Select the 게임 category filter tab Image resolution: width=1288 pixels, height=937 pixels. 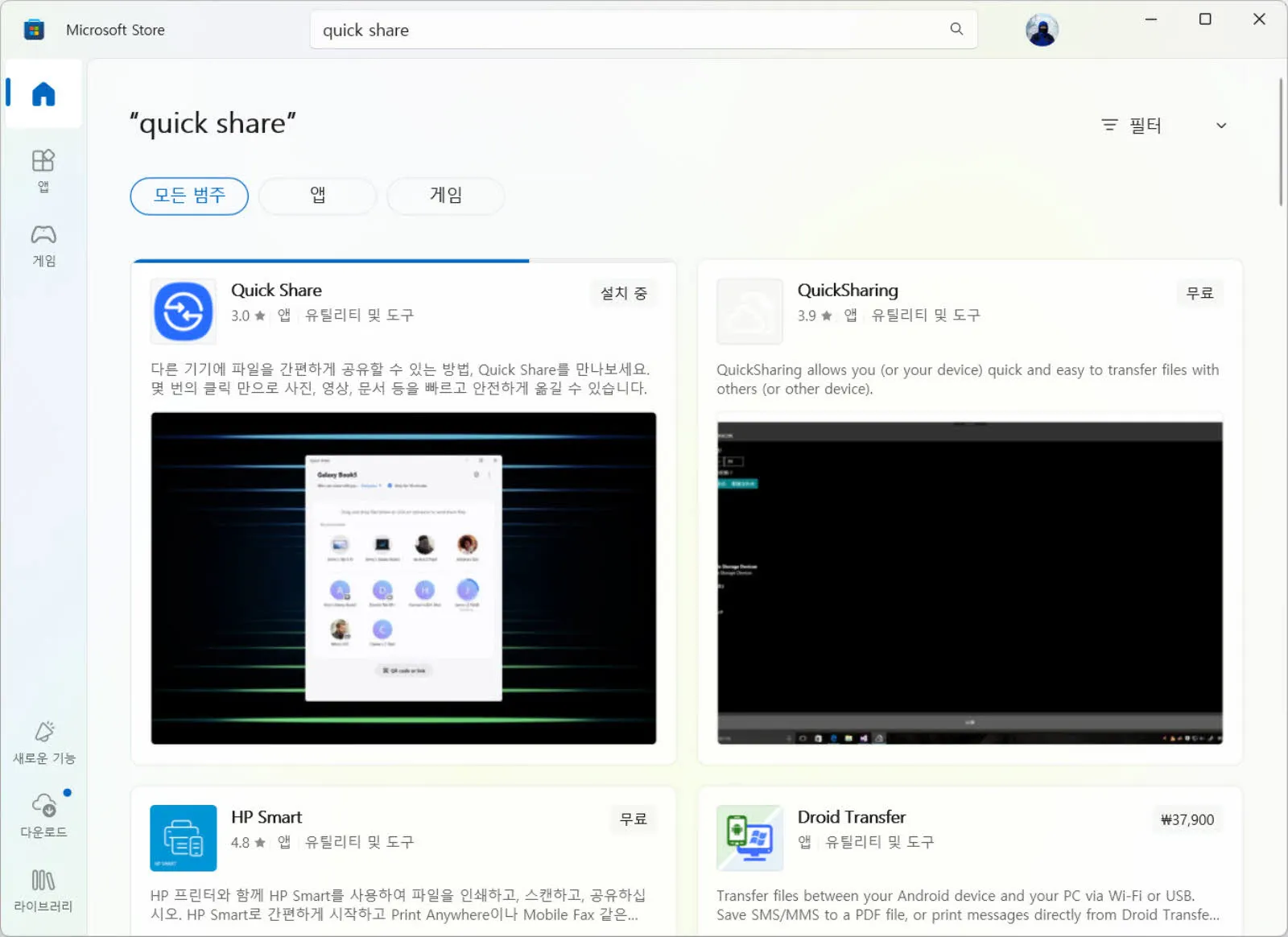[x=446, y=196]
